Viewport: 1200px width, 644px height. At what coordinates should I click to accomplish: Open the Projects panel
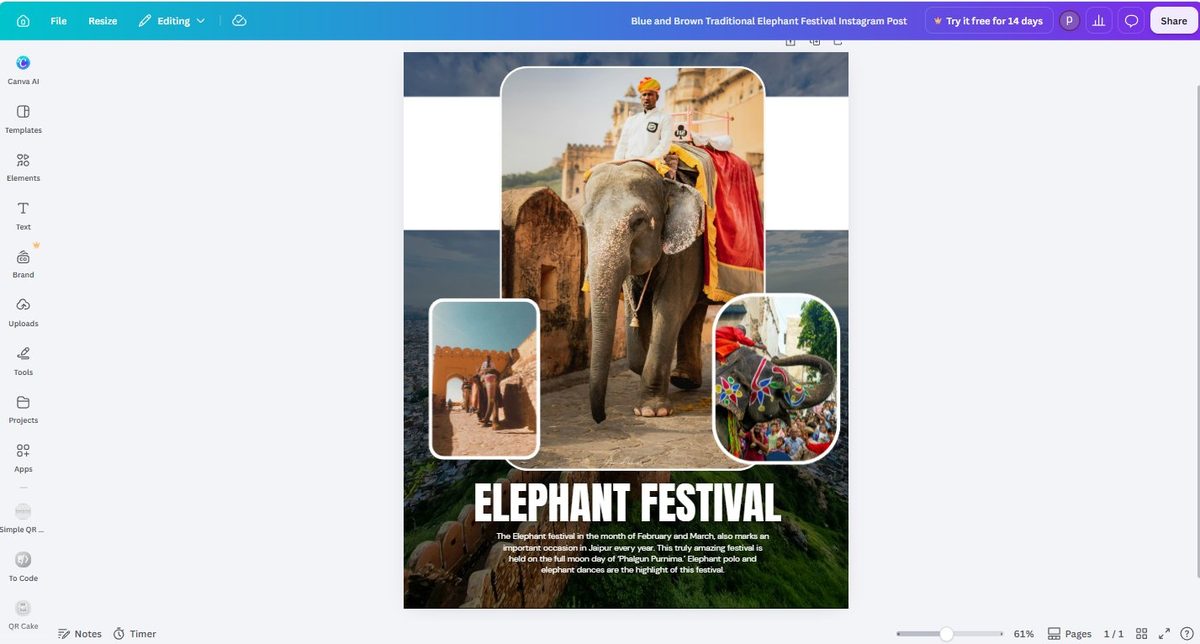pyautogui.click(x=23, y=410)
